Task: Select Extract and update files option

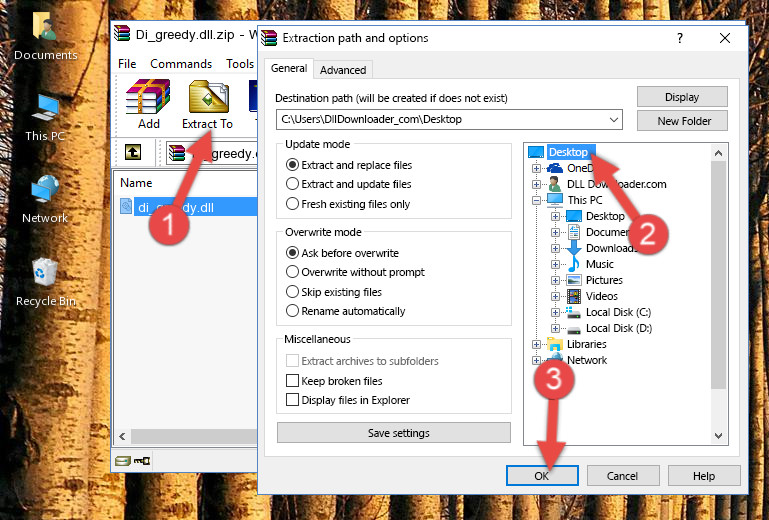Action: click(292, 184)
